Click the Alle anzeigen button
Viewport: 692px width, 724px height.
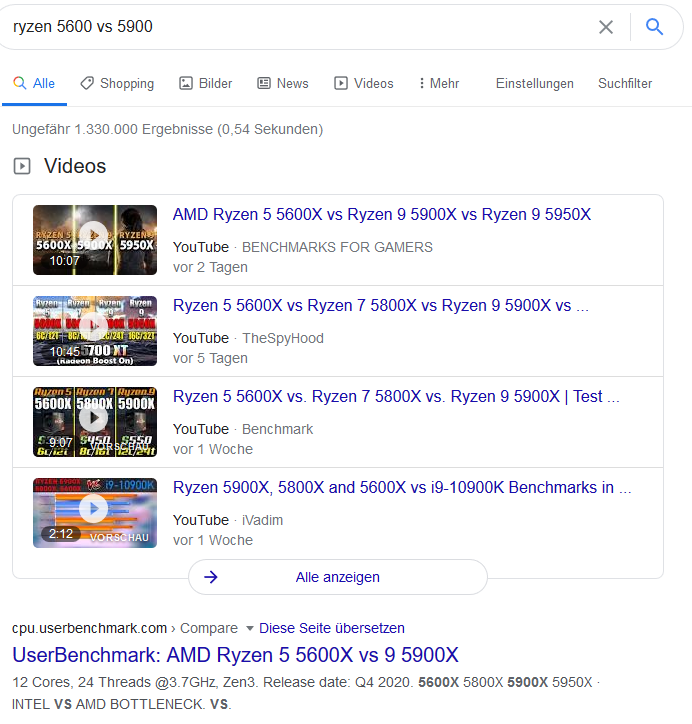coord(338,577)
